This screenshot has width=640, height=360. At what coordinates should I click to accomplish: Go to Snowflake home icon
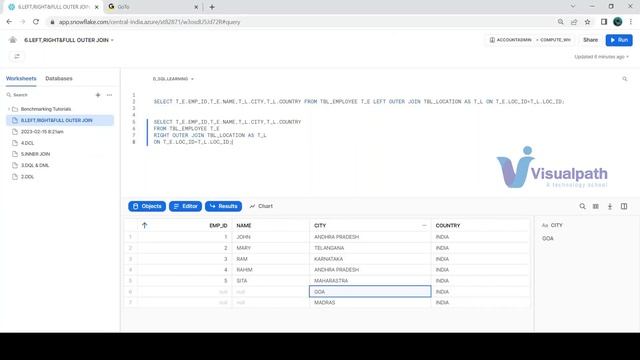pyautogui.click(x=13, y=40)
